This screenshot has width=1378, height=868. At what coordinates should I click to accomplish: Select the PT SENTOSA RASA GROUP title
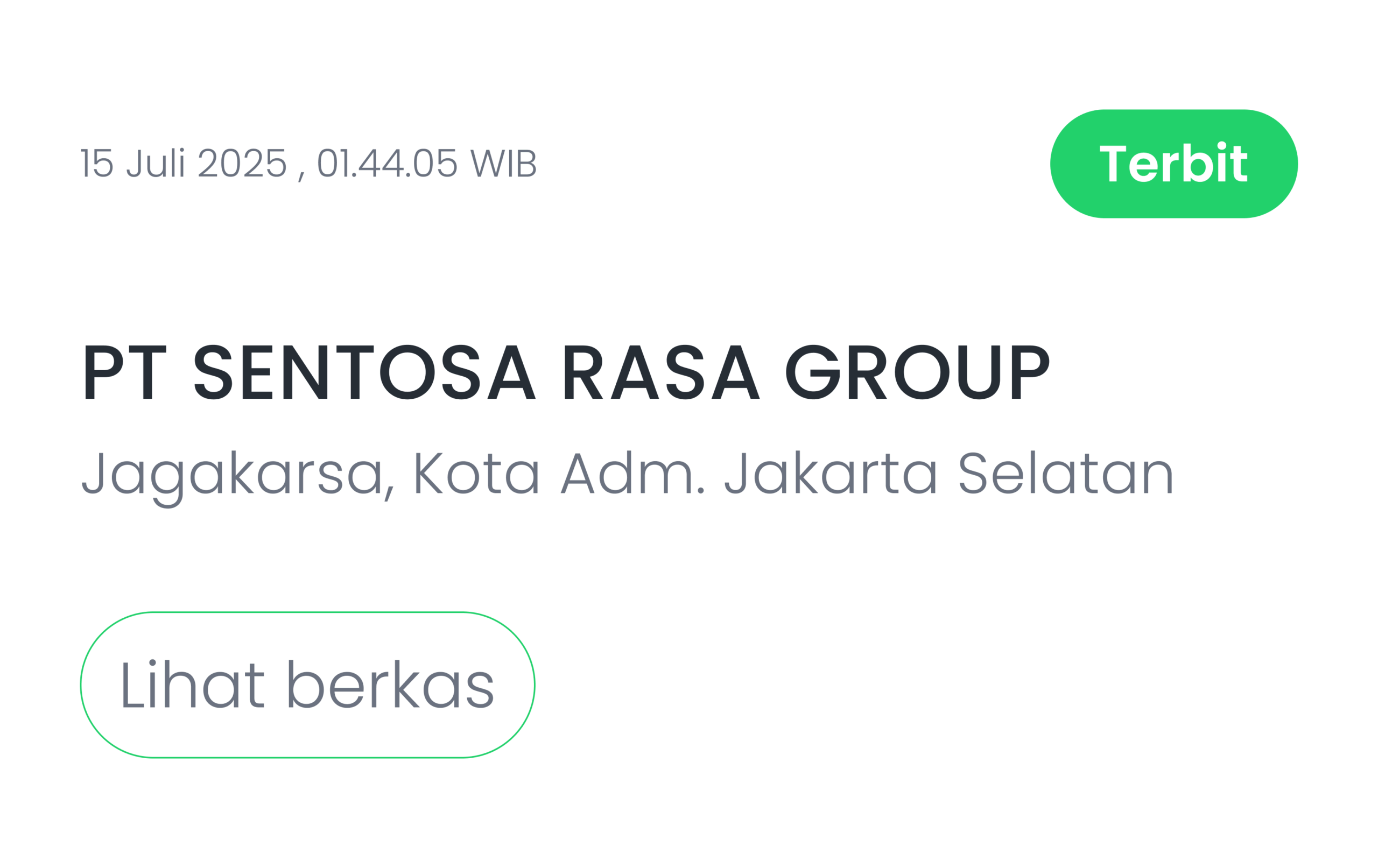click(x=566, y=372)
